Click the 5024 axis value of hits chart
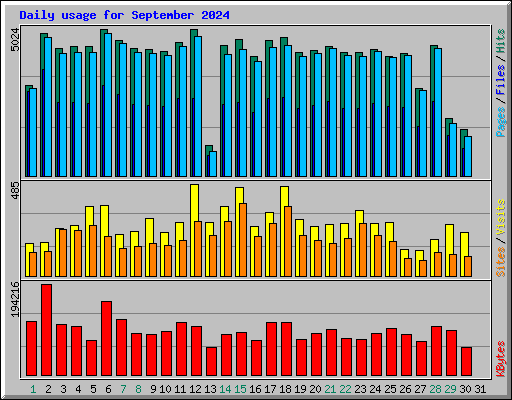512x400 pixels. pyautogui.click(x=15, y=40)
